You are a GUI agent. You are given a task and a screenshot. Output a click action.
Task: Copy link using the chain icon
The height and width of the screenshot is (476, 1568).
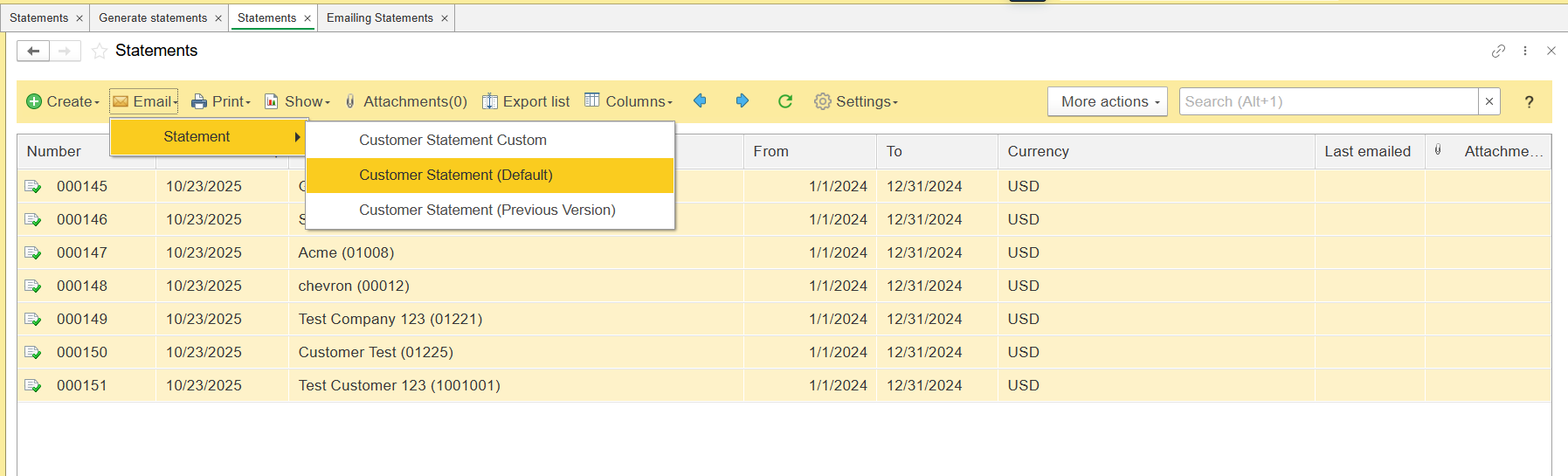click(1498, 52)
